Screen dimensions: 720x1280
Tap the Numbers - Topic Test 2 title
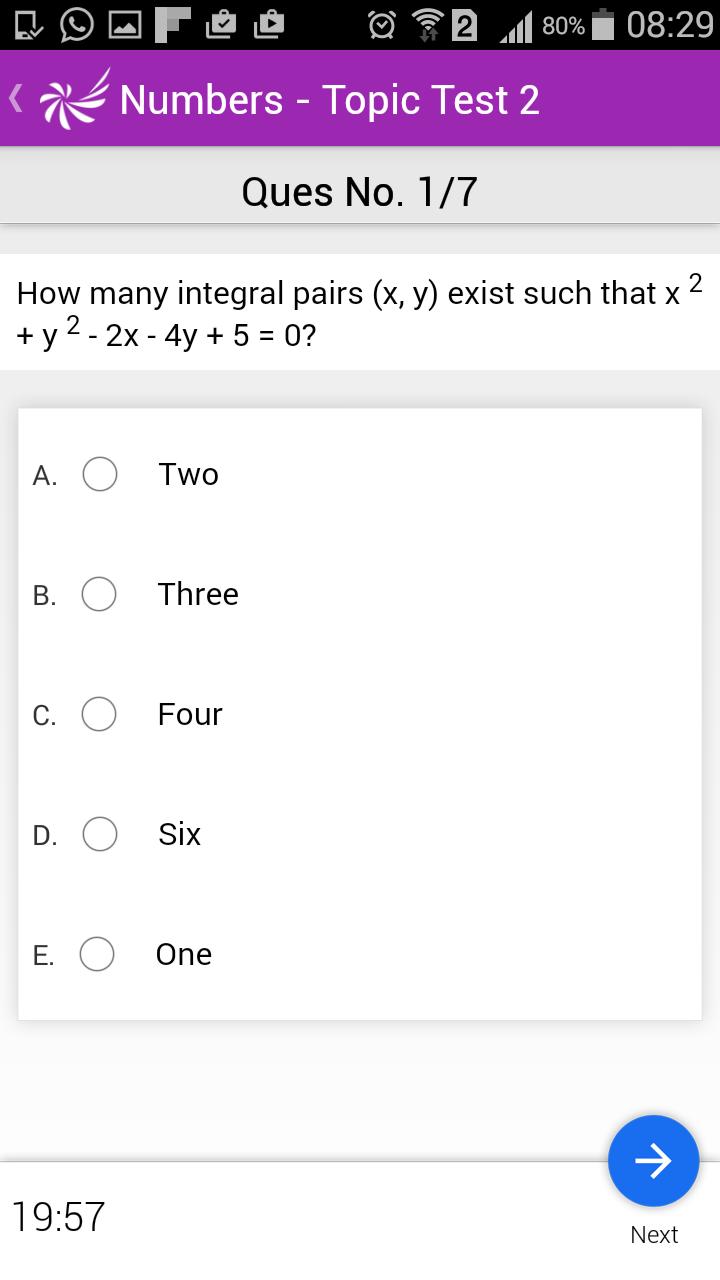[329, 99]
